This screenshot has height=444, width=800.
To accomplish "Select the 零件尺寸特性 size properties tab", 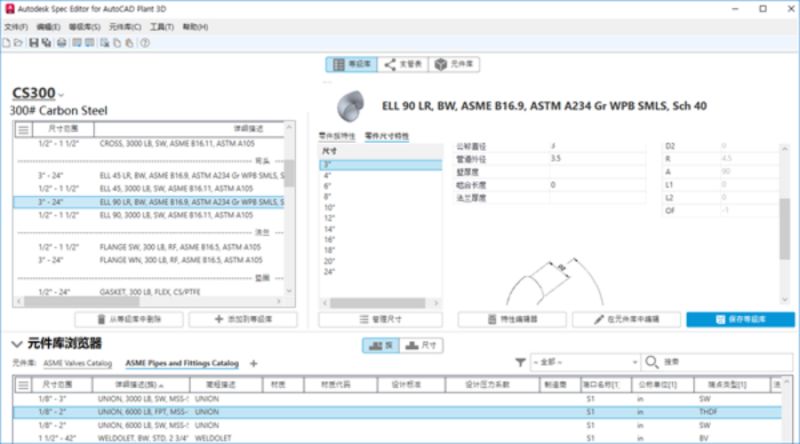I will (387, 136).
